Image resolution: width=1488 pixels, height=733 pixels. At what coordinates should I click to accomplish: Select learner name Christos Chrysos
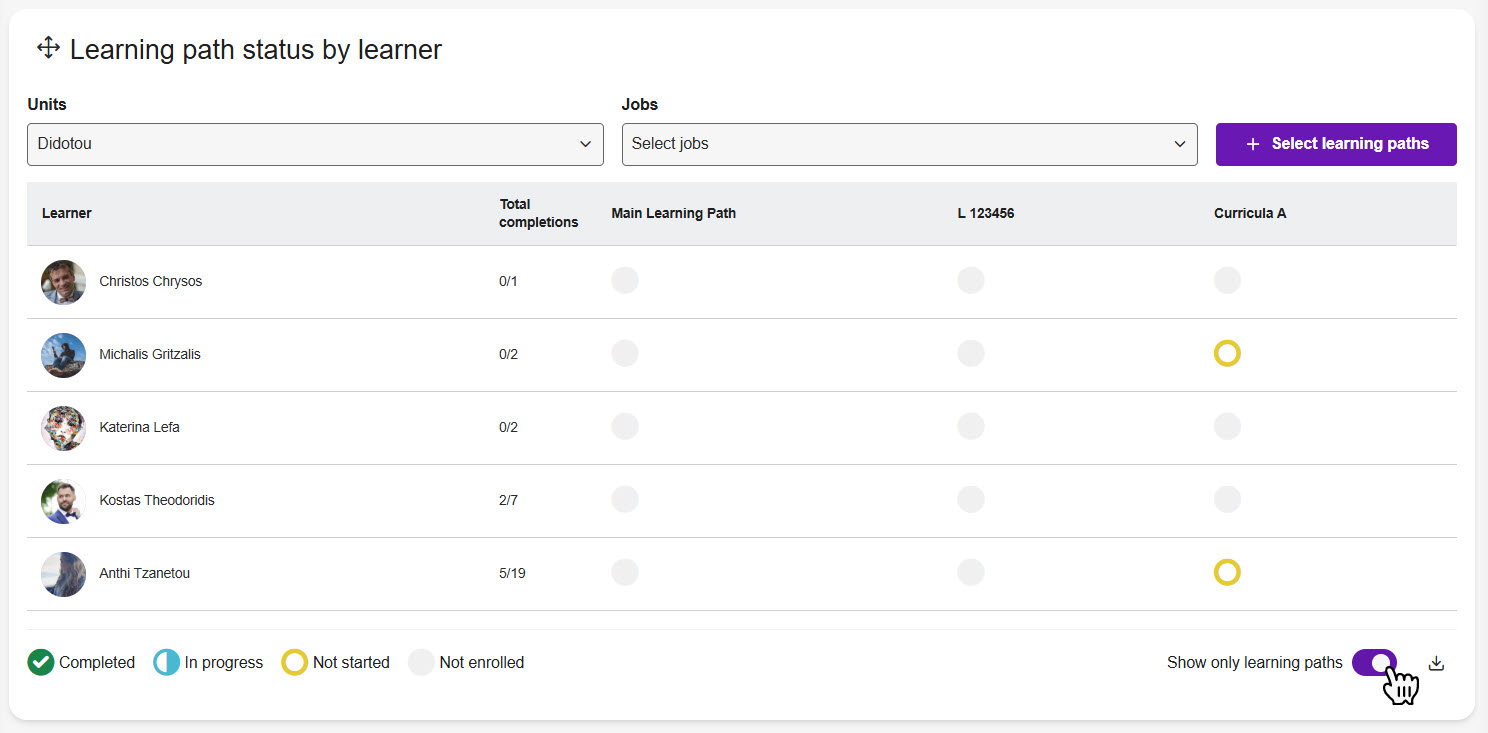[x=151, y=281]
